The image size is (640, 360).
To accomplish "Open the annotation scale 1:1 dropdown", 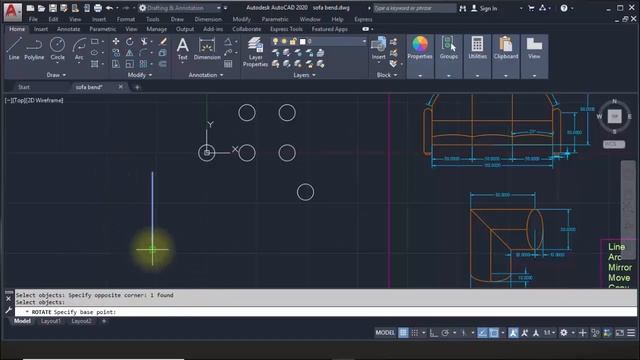I will [x=549, y=333].
